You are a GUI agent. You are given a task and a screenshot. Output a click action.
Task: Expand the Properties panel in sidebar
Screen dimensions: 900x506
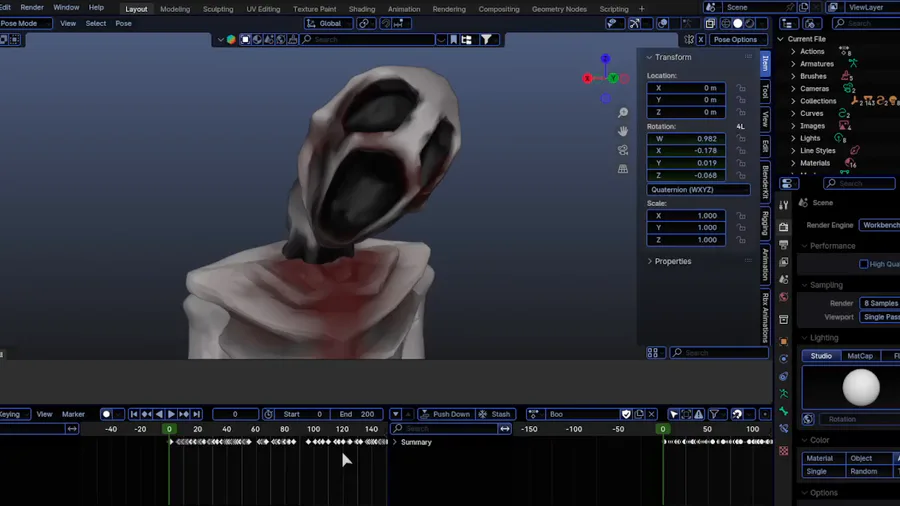pyautogui.click(x=650, y=261)
